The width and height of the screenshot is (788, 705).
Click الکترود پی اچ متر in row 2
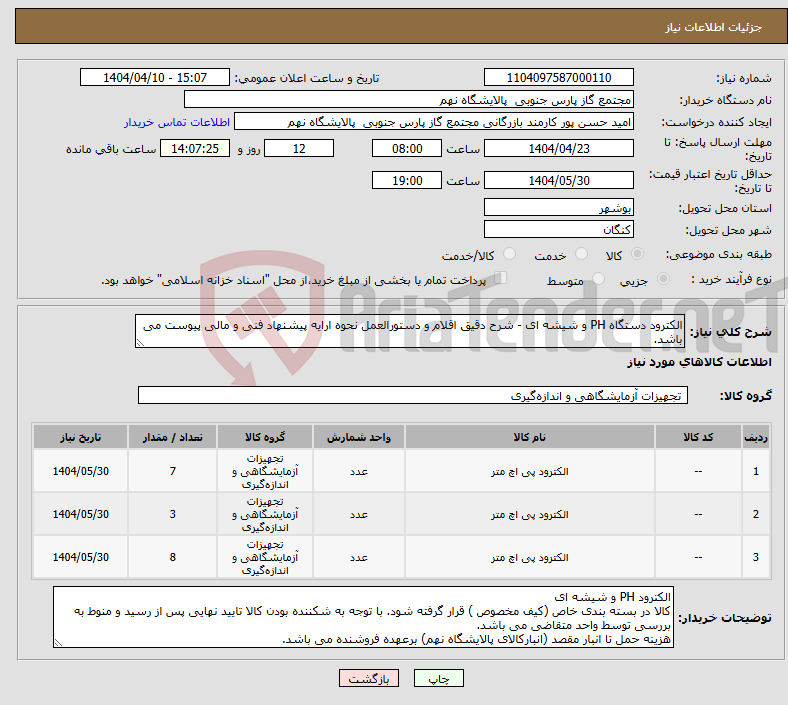click(530, 515)
